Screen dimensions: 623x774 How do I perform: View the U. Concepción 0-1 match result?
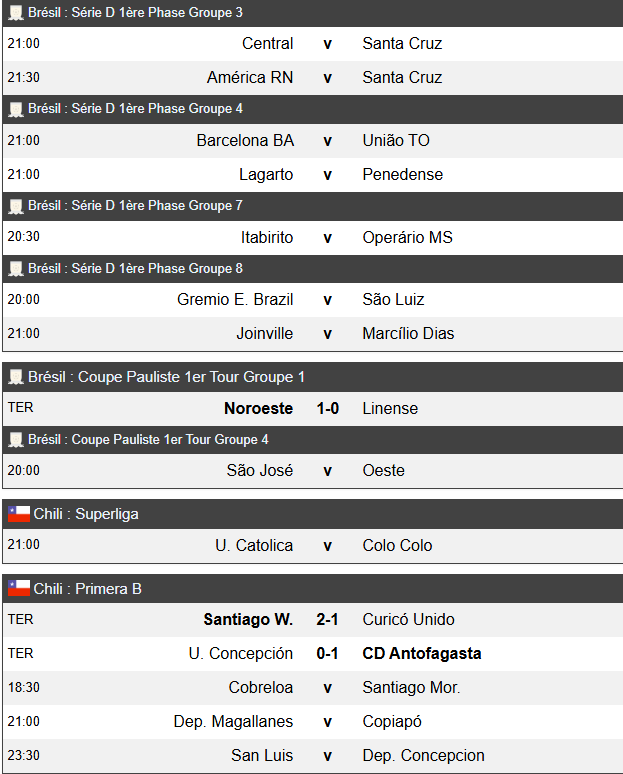coord(327,654)
